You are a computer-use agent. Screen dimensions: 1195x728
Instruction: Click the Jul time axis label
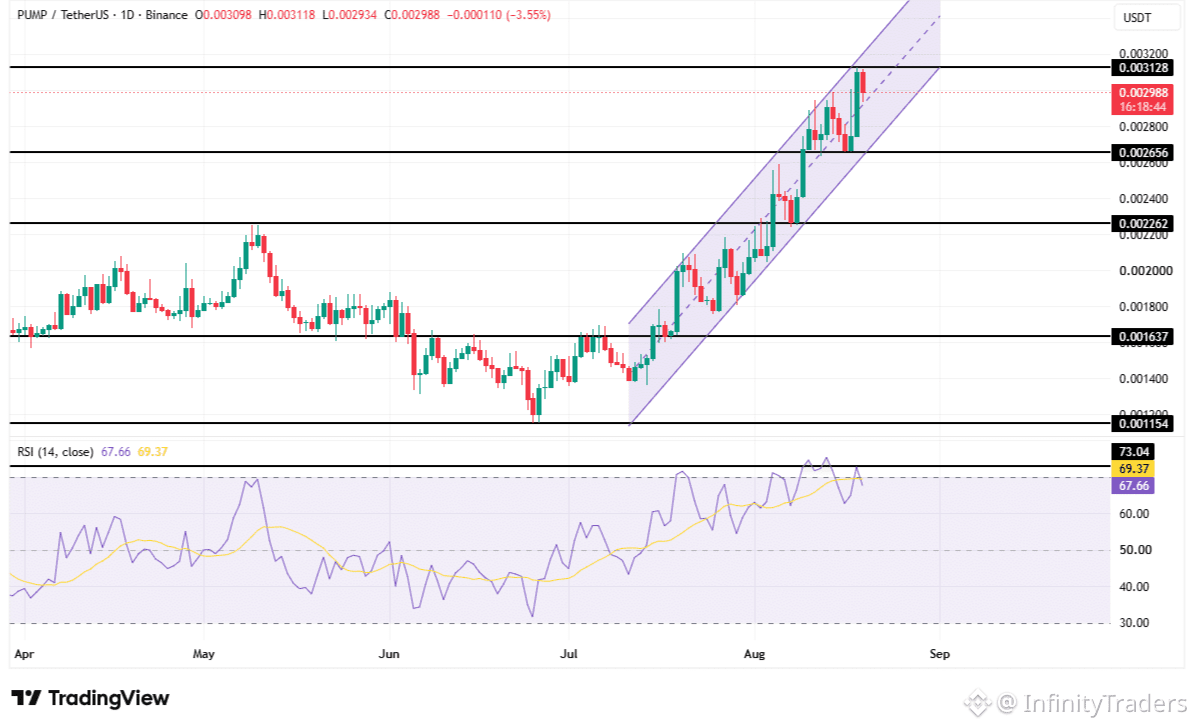click(x=569, y=654)
